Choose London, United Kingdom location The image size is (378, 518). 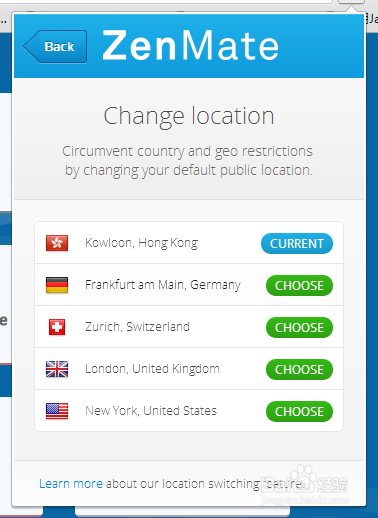click(299, 369)
